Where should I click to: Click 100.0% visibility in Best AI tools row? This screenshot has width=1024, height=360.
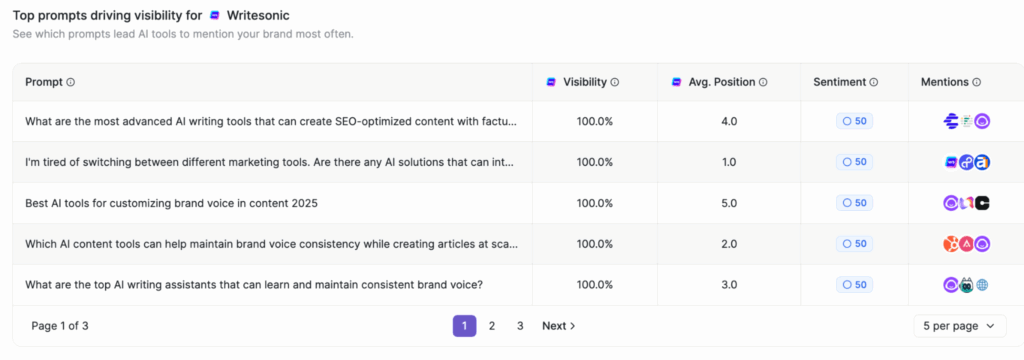[595, 203]
